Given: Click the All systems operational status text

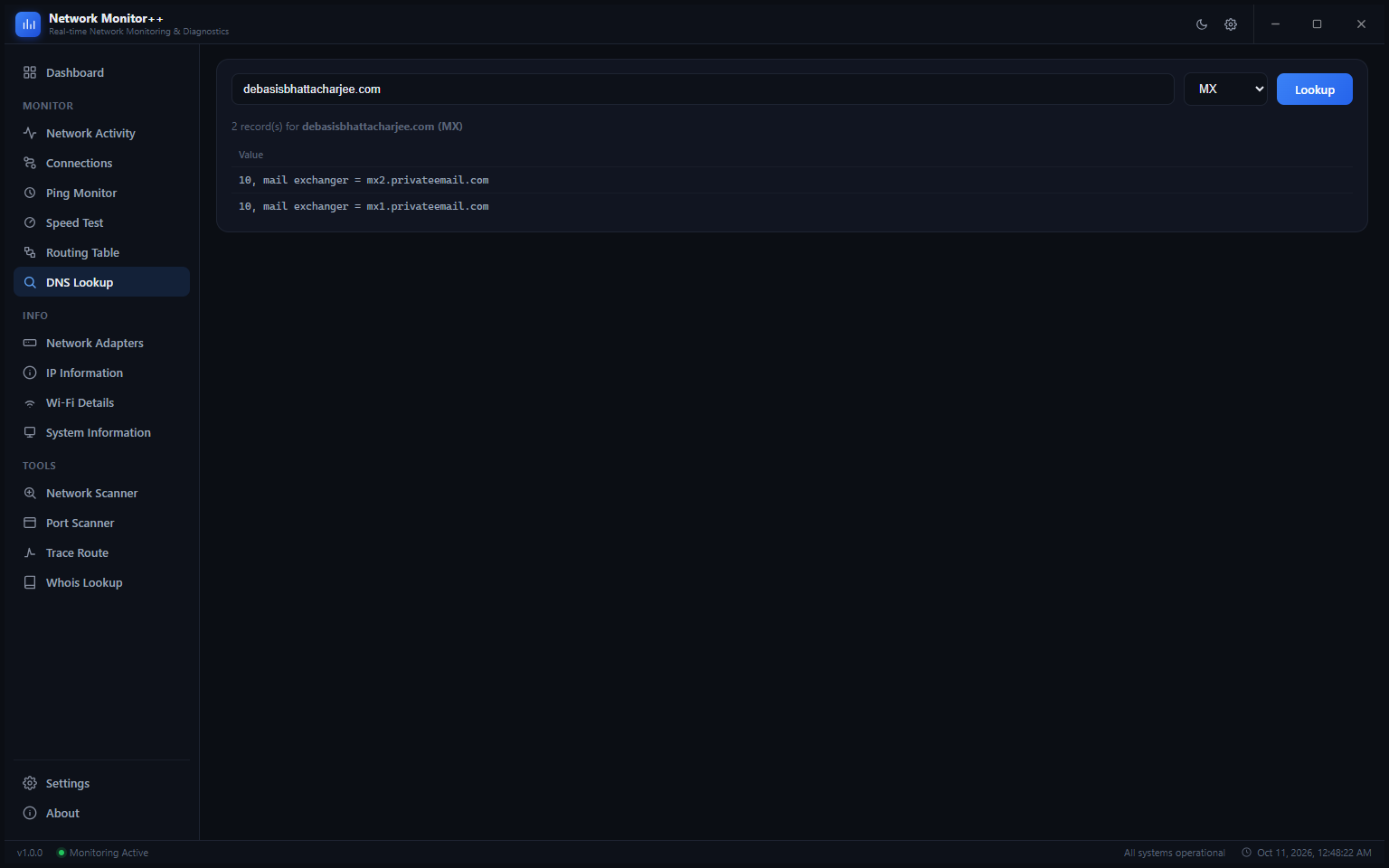Looking at the screenshot, I should click(x=1175, y=853).
